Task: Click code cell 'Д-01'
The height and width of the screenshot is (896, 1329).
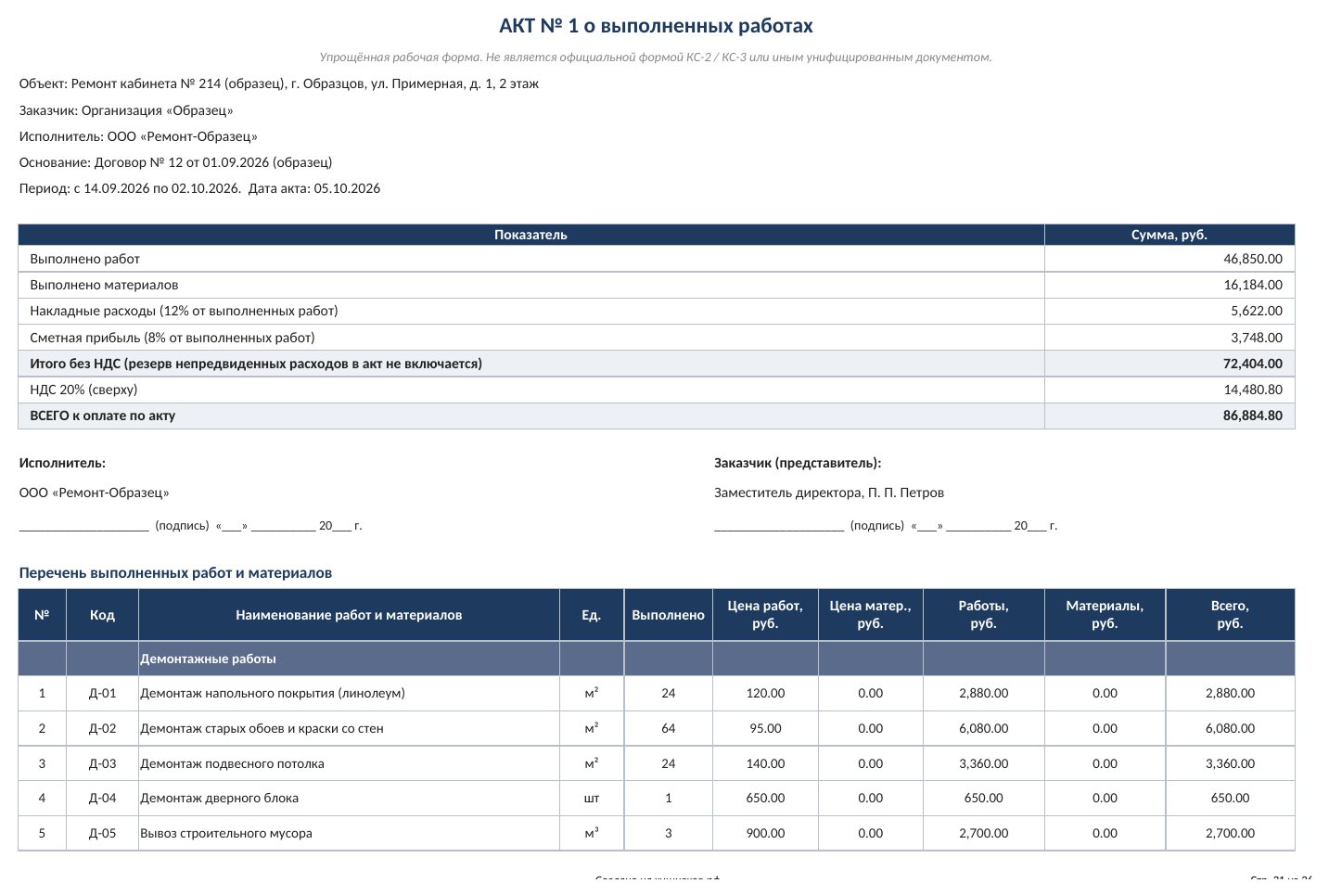Action: 102,693
